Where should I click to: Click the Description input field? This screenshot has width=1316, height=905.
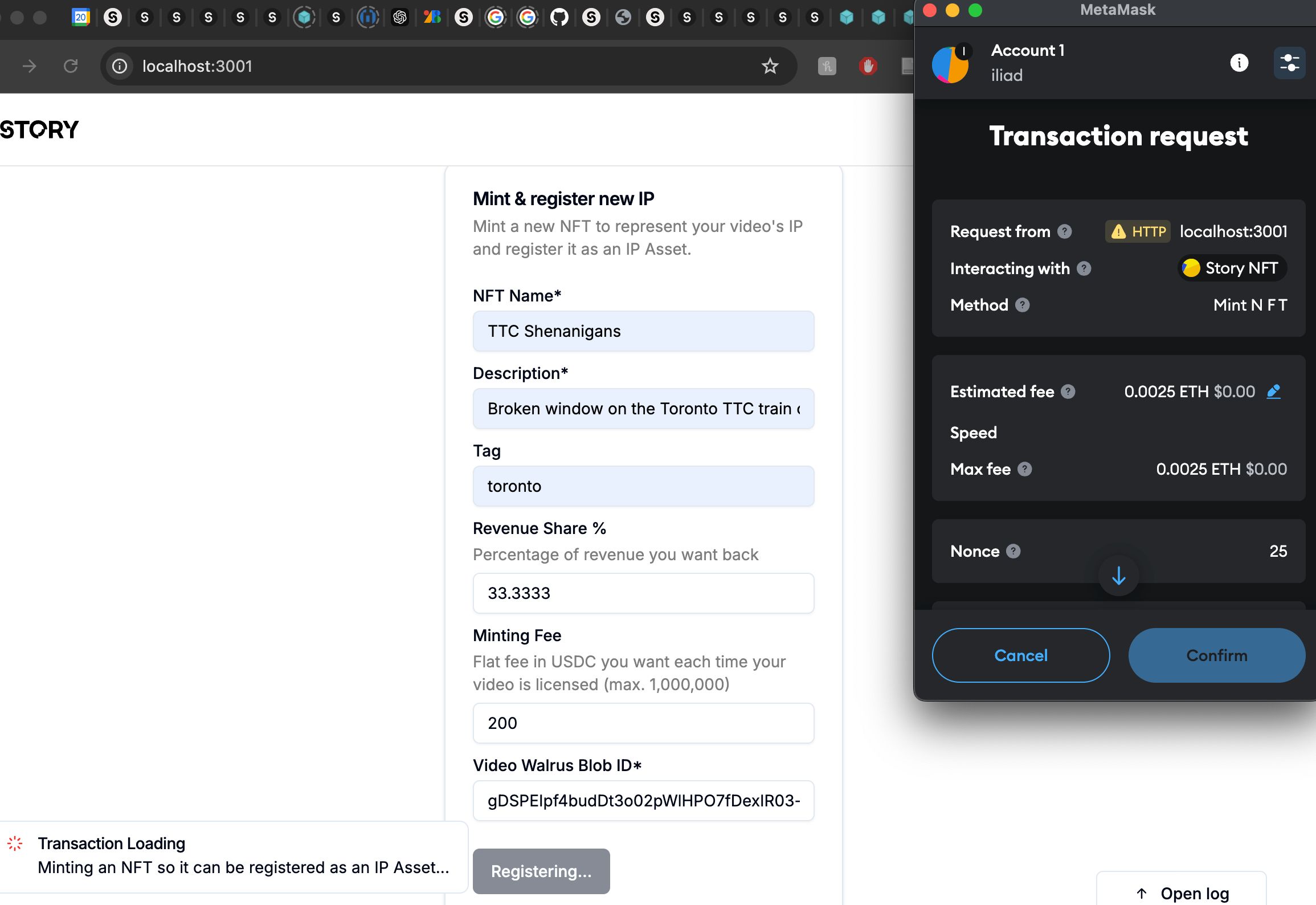(x=643, y=409)
